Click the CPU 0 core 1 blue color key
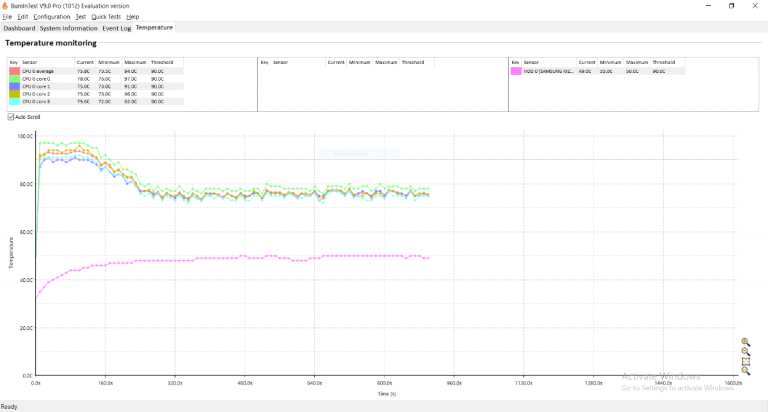The width and height of the screenshot is (768, 412). (14, 87)
